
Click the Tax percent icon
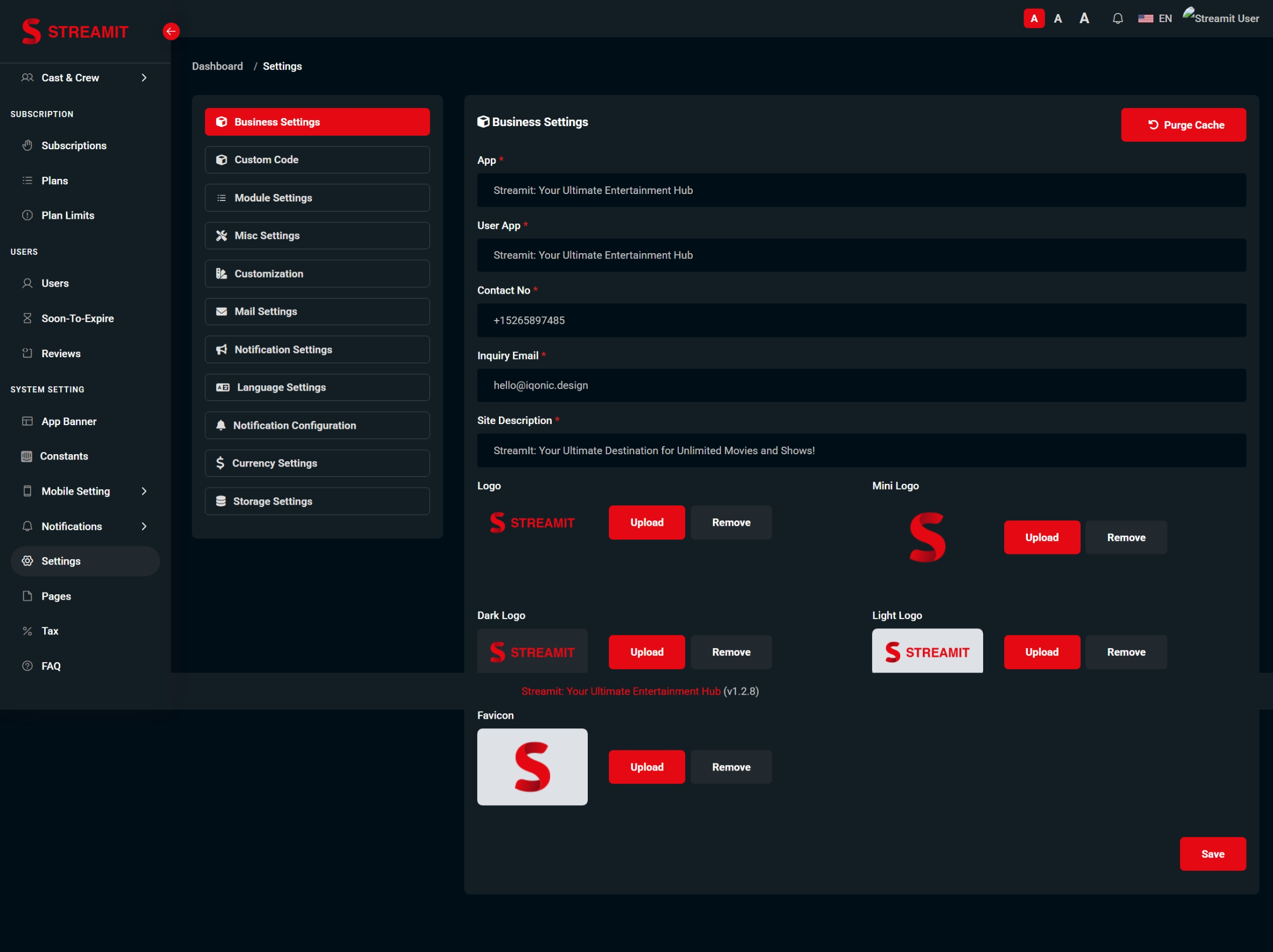(x=27, y=631)
